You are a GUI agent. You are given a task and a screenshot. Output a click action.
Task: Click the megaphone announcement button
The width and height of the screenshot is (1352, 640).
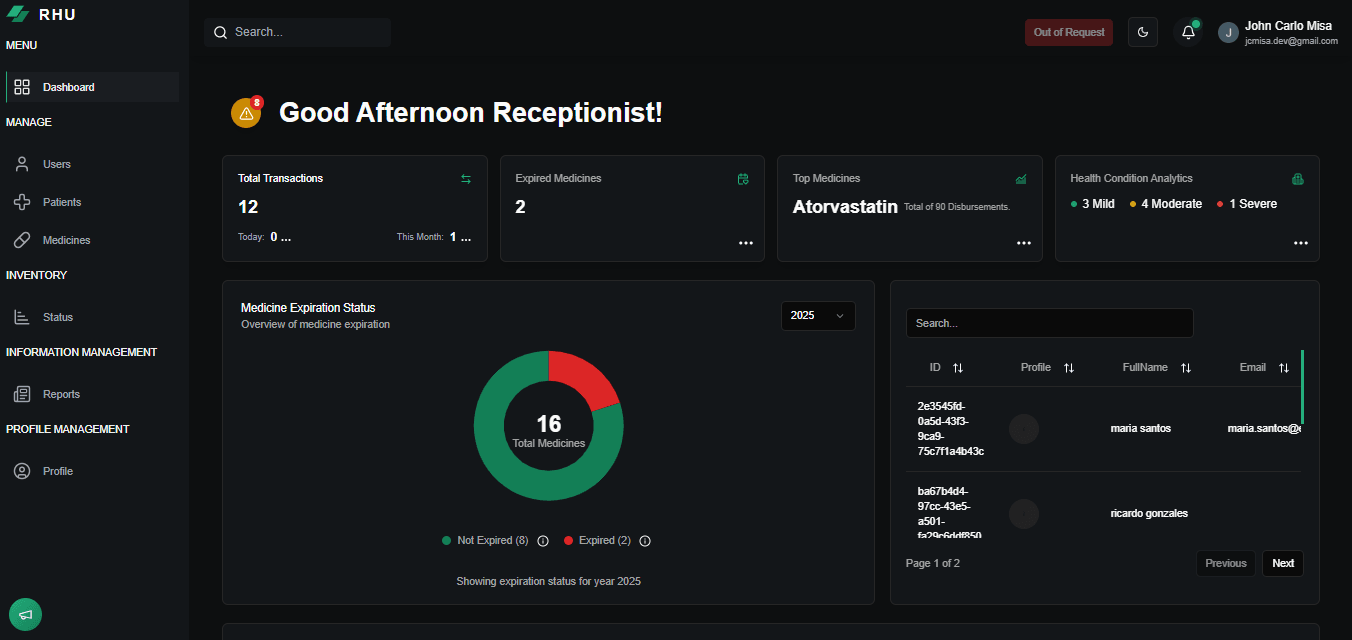tap(26, 614)
